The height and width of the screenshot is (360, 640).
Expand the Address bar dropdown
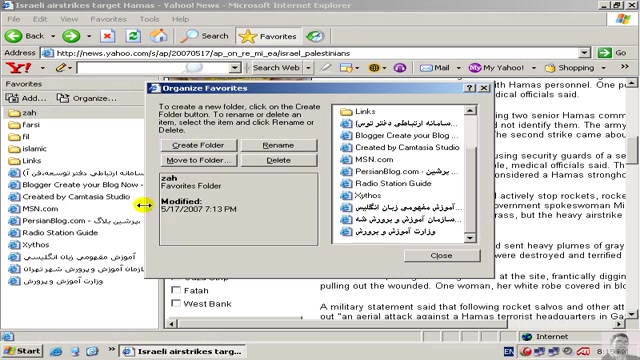584,53
